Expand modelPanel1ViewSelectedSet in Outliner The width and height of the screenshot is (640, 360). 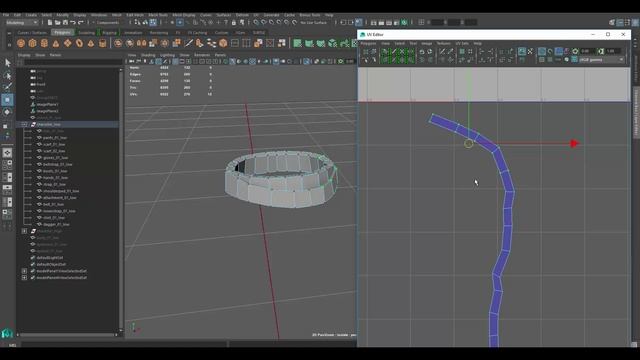point(24,271)
